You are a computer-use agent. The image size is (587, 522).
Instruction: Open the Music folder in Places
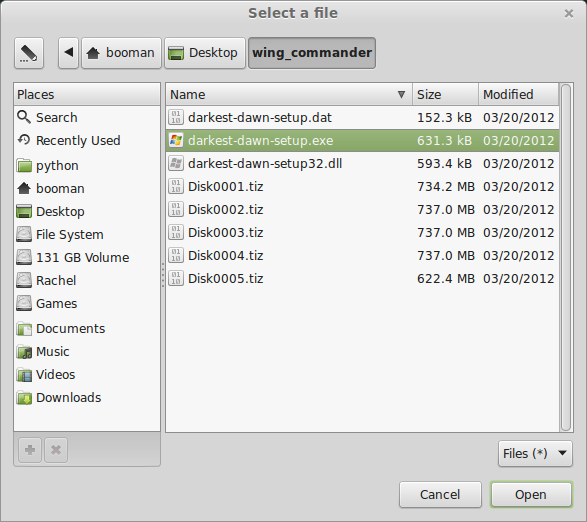(87, 352)
